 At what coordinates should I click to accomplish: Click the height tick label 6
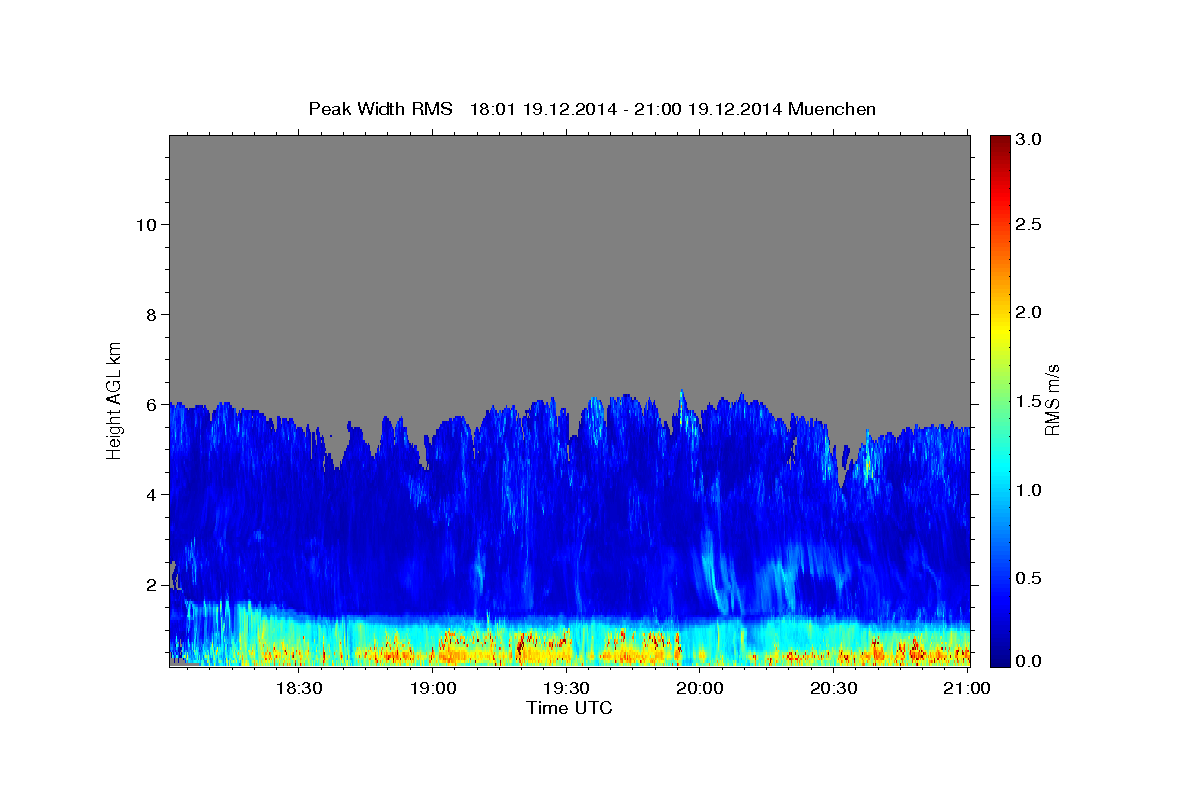coord(152,405)
